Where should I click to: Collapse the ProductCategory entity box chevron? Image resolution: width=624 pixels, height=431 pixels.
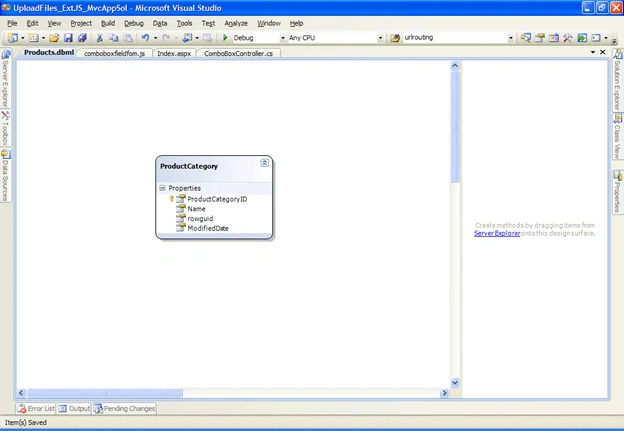(x=265, y=163)
